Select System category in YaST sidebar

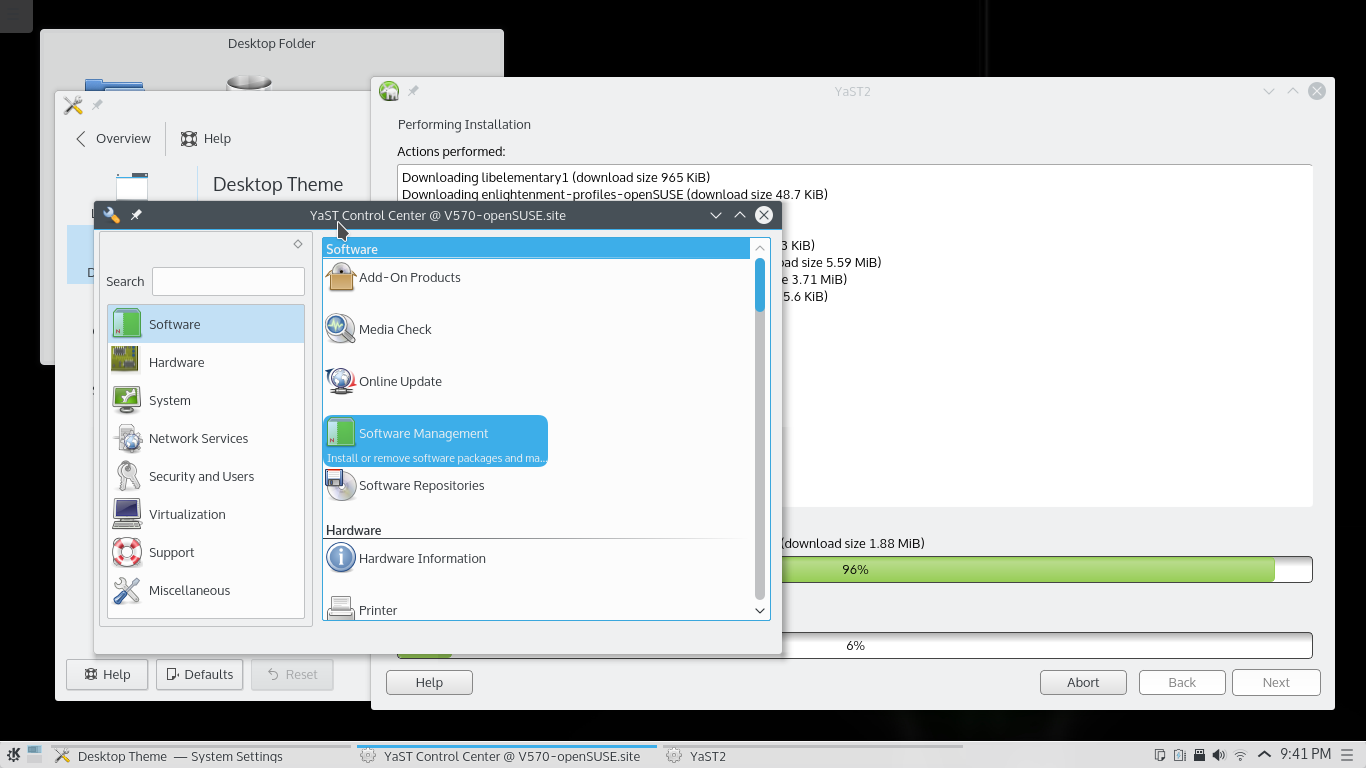(x=206, y=400)
